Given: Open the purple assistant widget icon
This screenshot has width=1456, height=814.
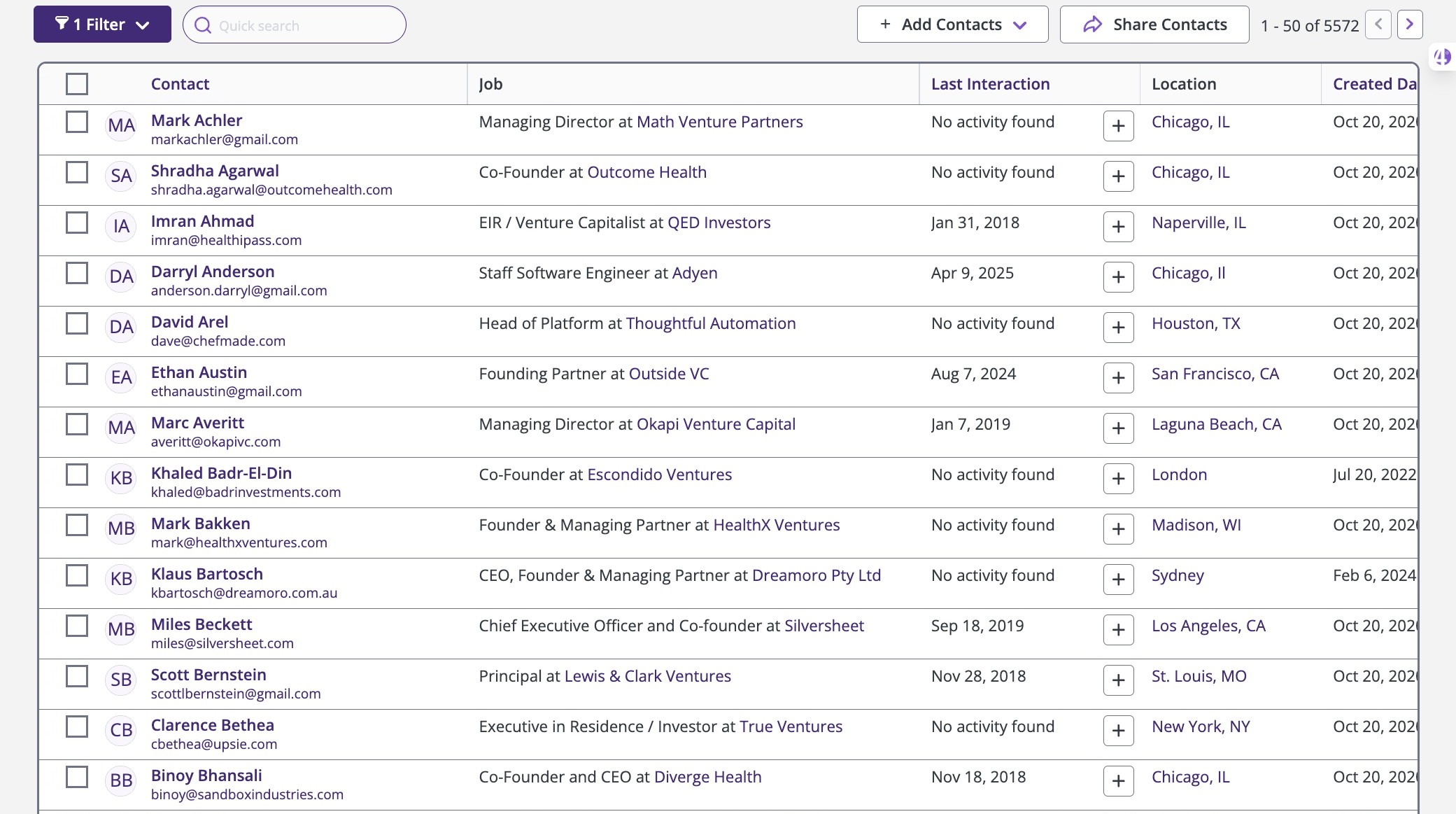Looking at the screenshot, I should (x=1442, y=57).
